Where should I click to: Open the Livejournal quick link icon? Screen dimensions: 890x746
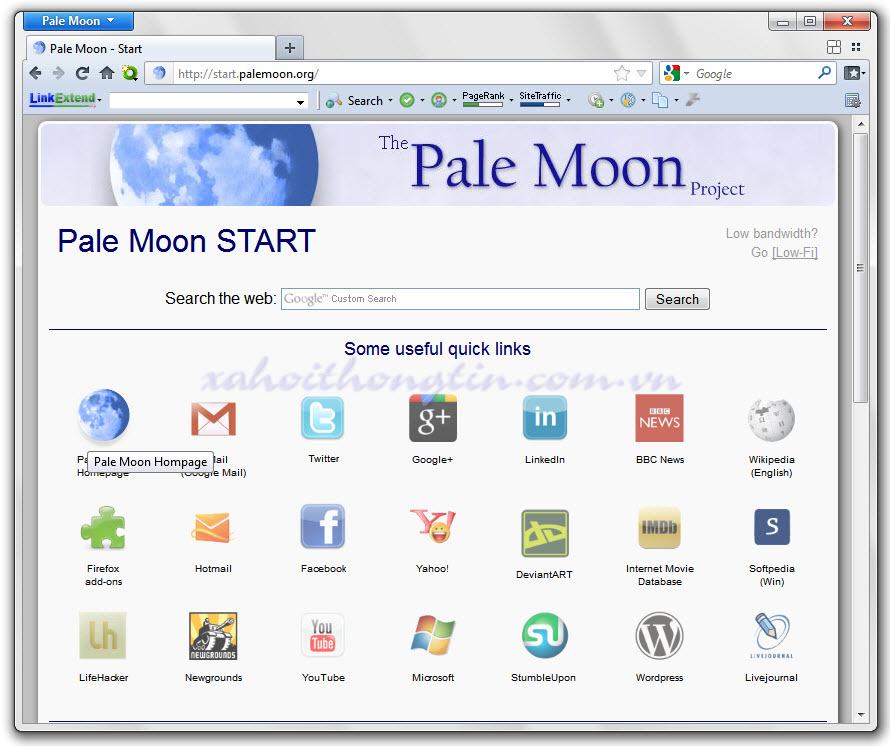point(771,635)
